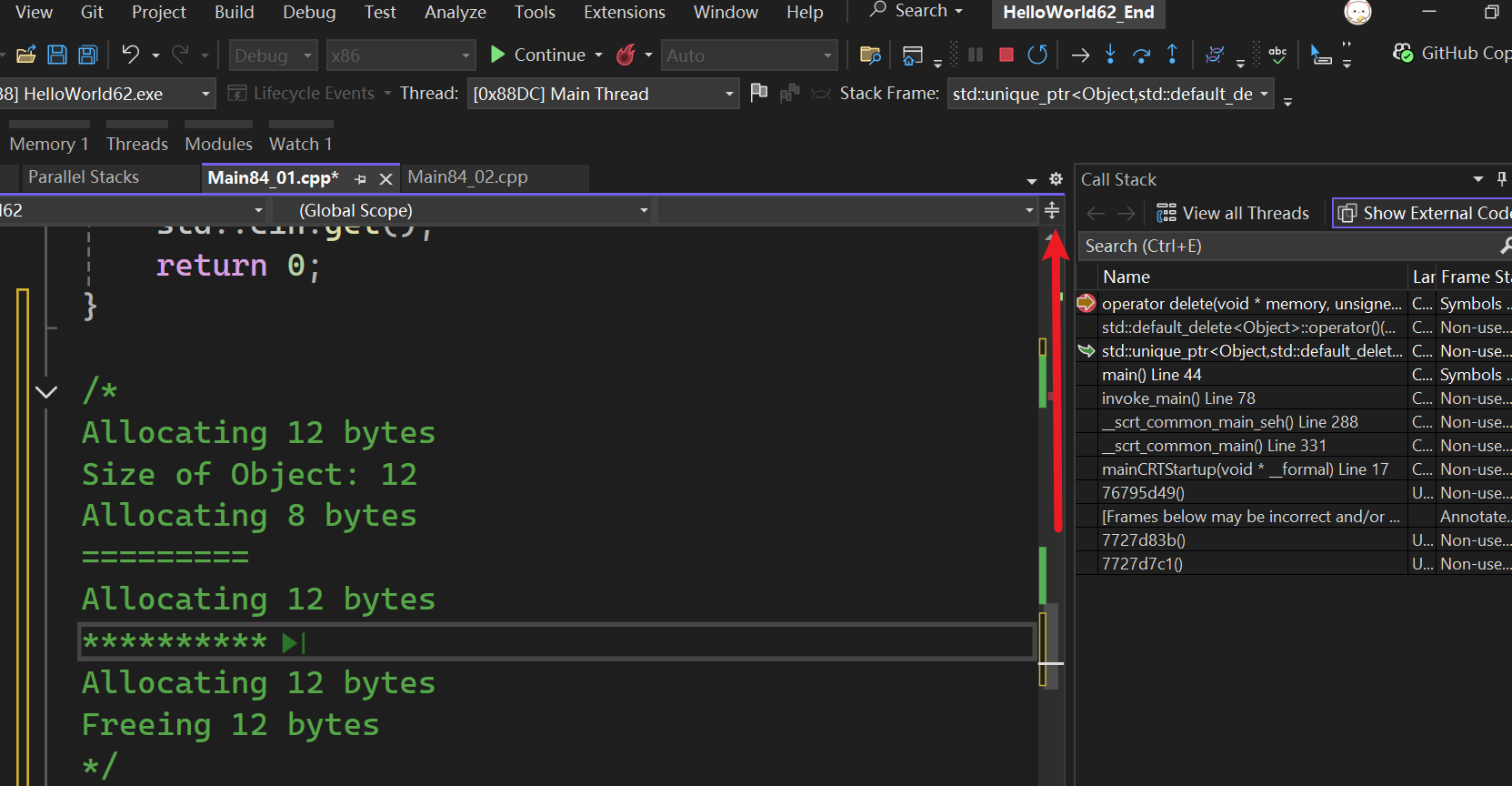Image resolution: width=1512 pixels, height=786 pixels.
Task: Click View all Threads button
Action: coord(1233,213)
